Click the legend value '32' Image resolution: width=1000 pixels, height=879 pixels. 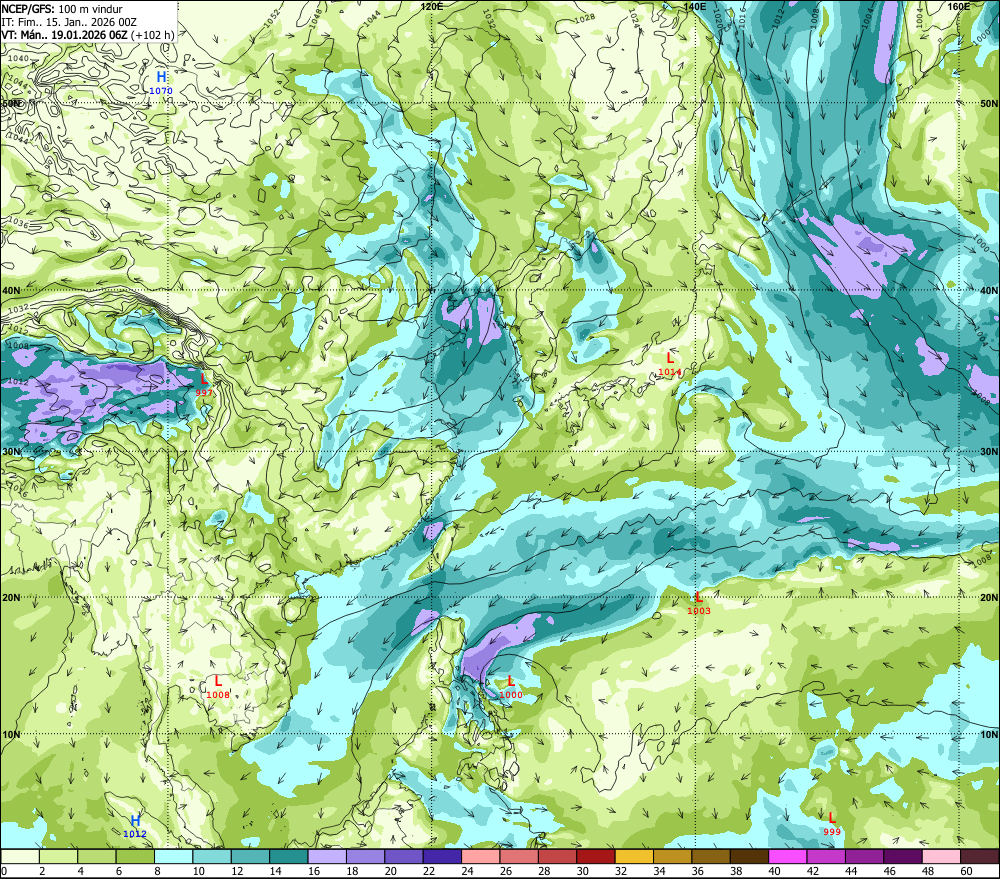(621, 871)
